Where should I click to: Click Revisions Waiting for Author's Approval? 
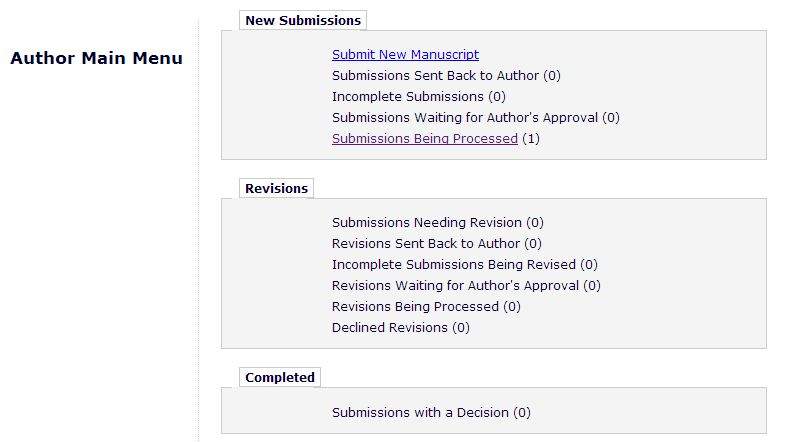455,286
